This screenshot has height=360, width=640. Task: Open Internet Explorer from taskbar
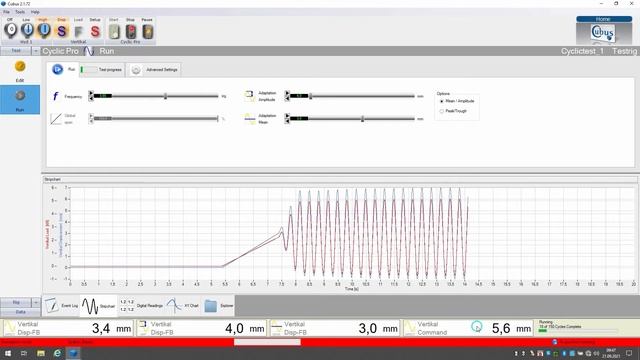(x=57, y=353)
